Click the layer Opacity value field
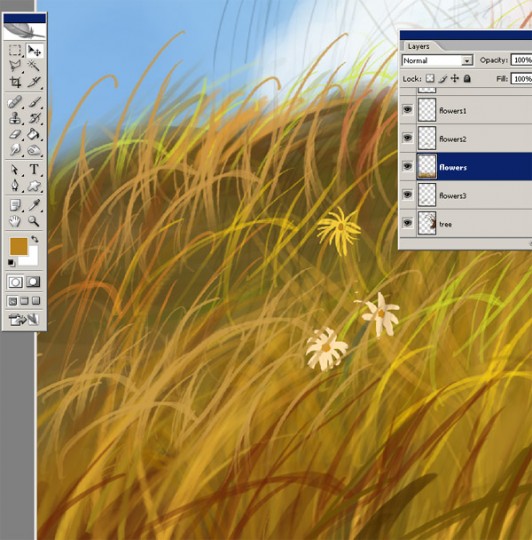Viewport: 532px width, 540px height. 522,60
